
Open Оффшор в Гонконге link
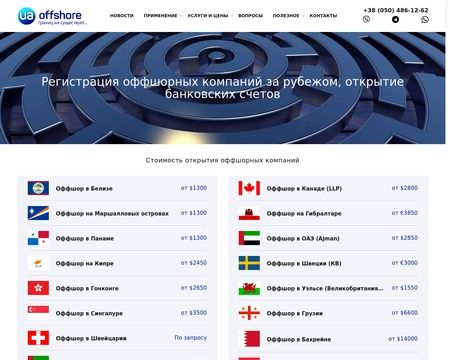pos(87,288)
